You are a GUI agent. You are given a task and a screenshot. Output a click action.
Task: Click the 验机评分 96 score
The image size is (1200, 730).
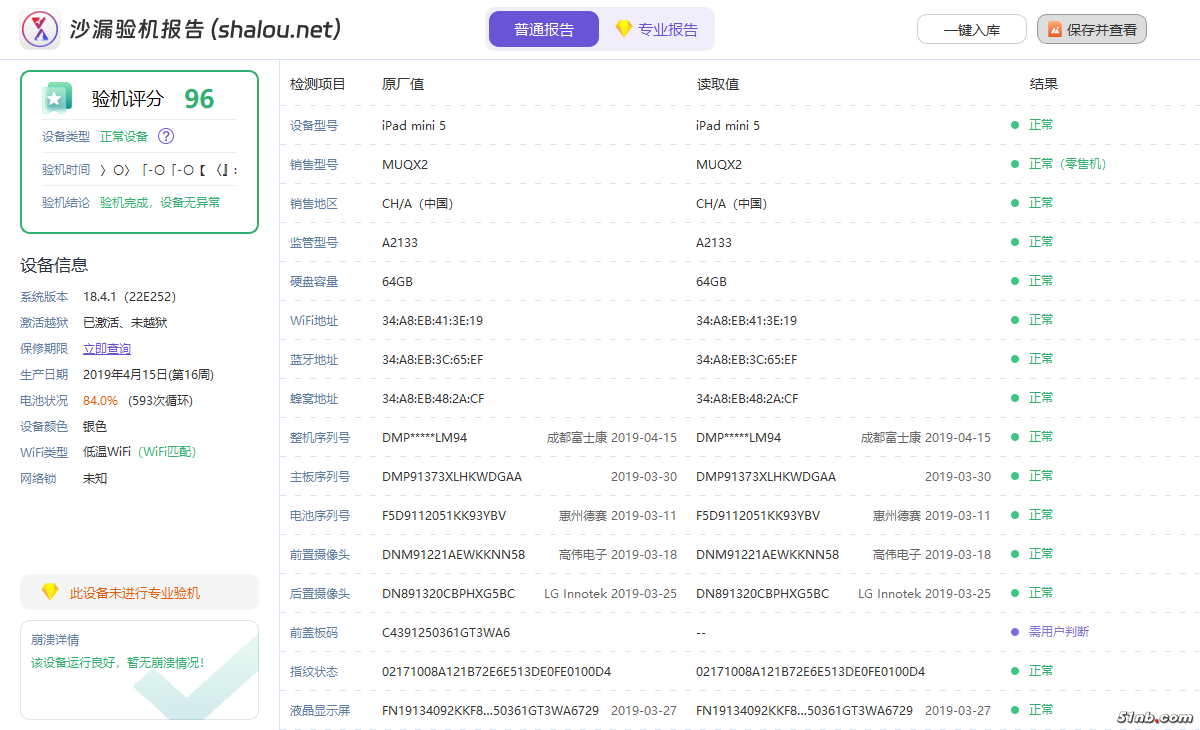point(199,98)
